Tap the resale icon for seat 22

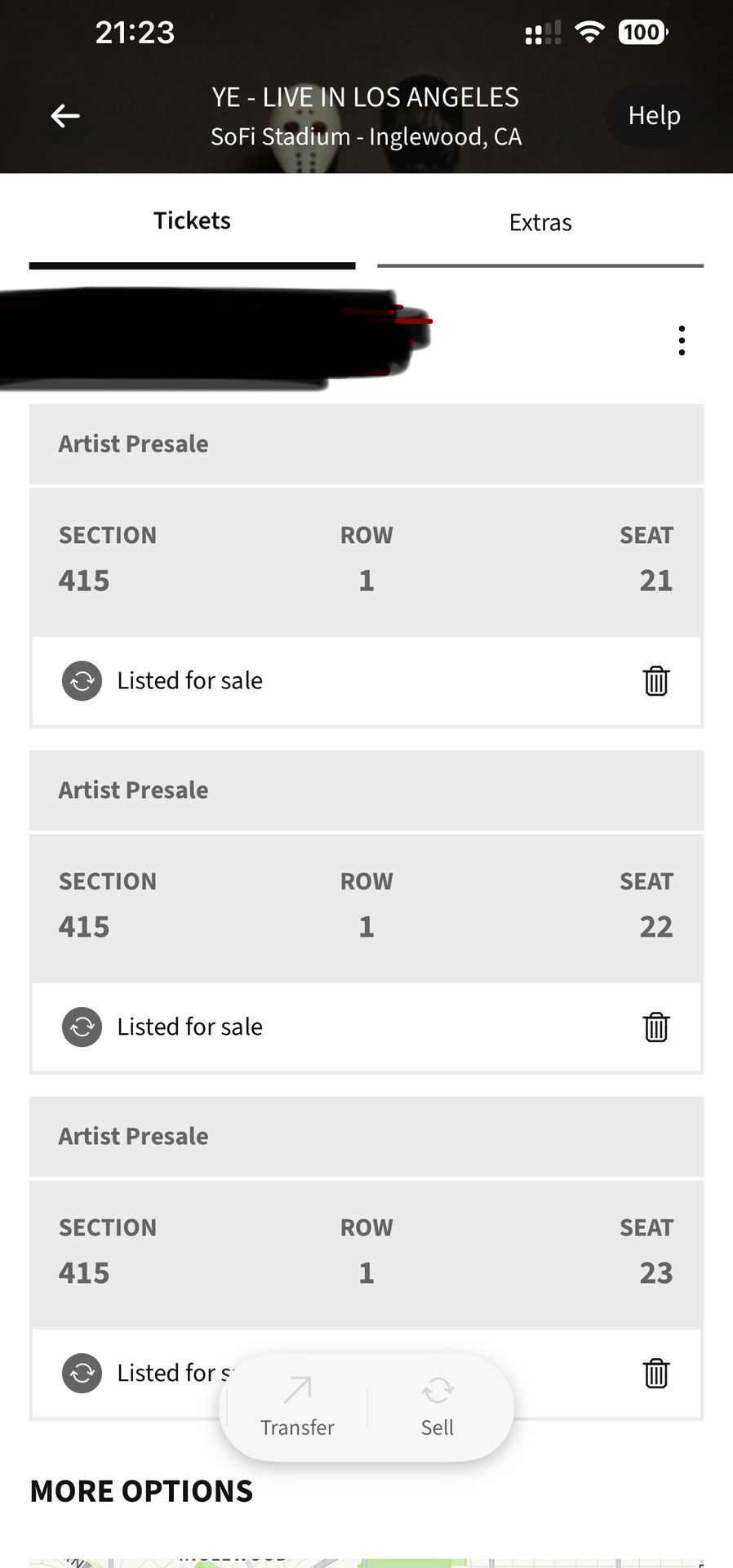click(x=82, y=1027)
